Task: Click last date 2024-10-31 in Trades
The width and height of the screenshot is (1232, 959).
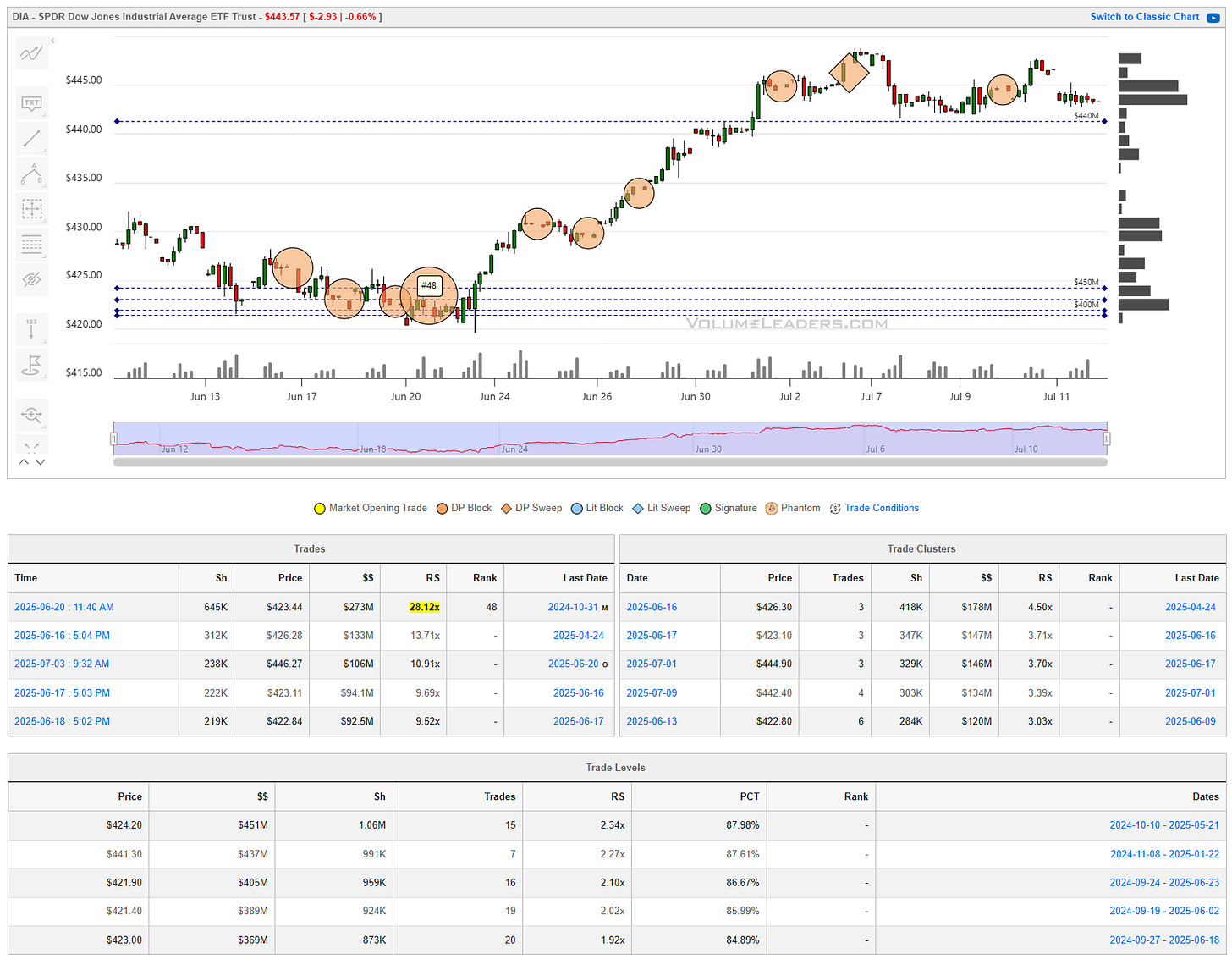Action: pyautogui.click(x=573, y=607)
